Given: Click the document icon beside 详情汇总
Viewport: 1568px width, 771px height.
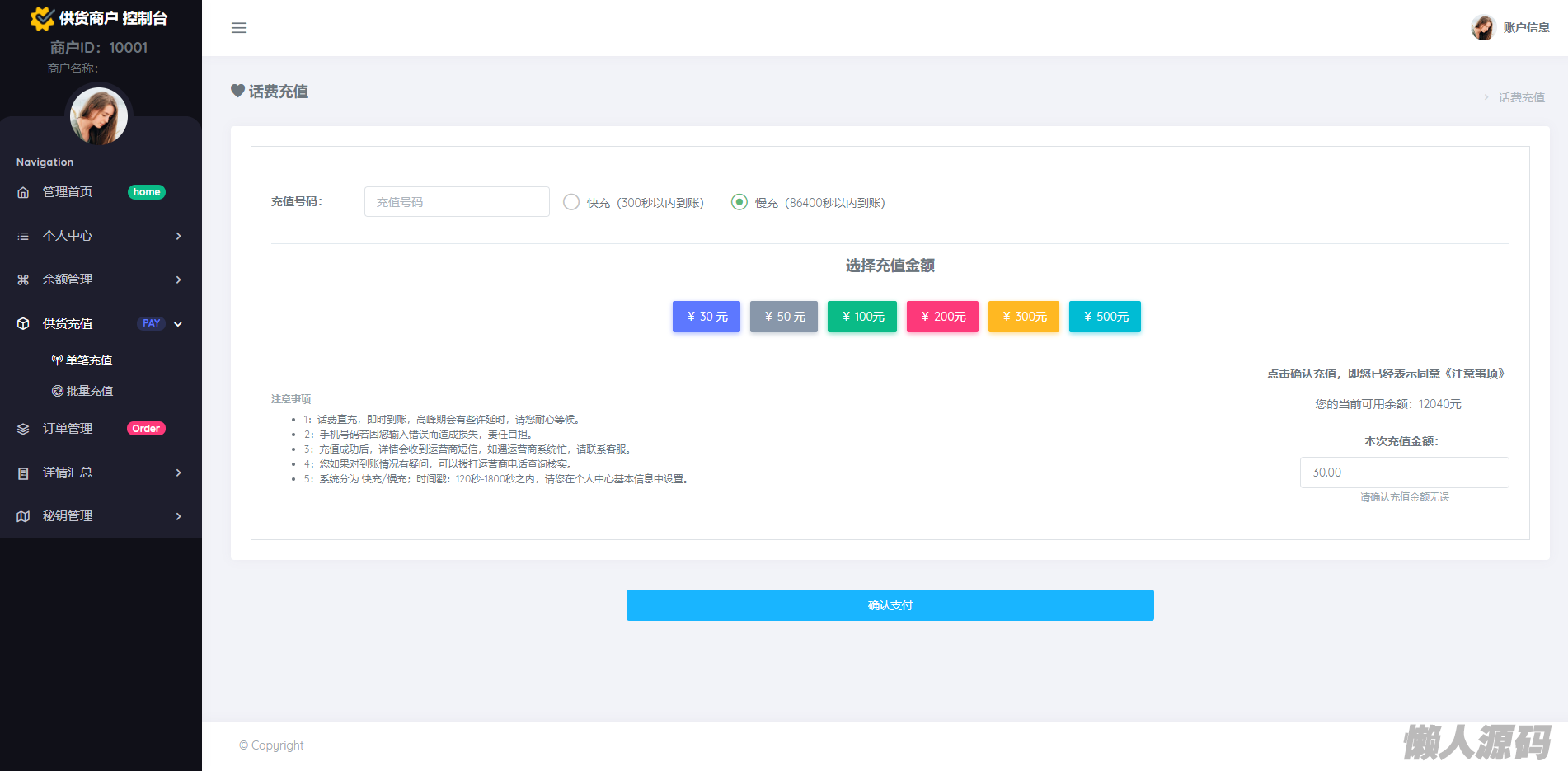Looking at the screenshot, I should (23, 472).
